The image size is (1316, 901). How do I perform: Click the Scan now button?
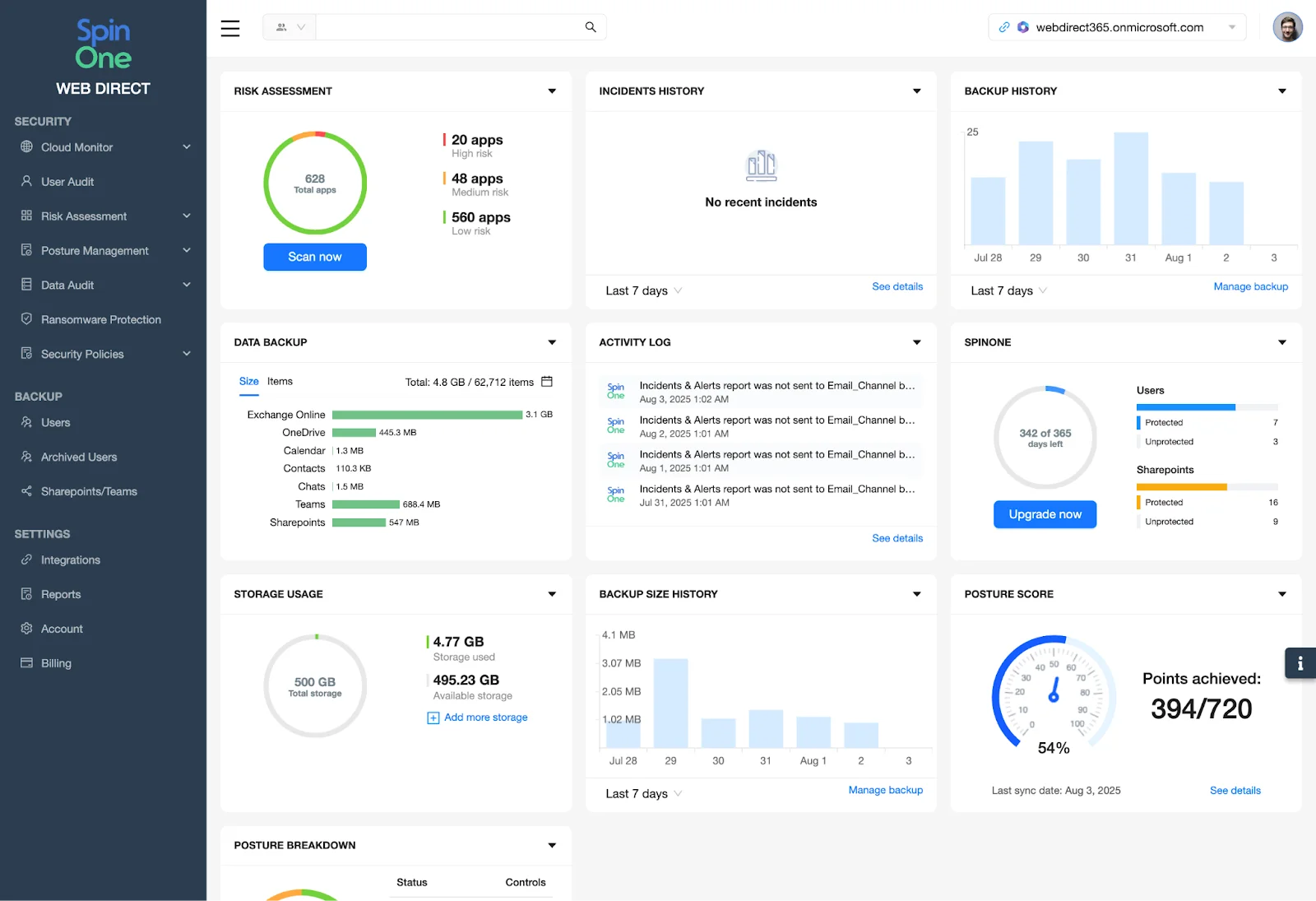314,257
